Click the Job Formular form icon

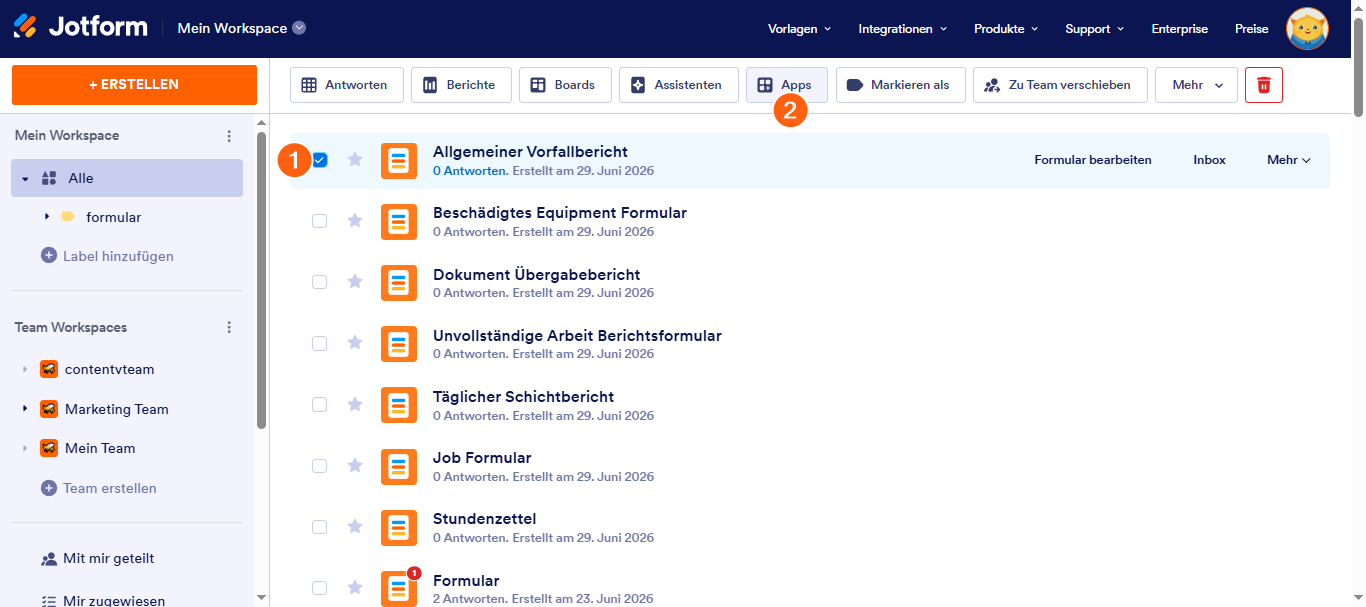[399, 467]
